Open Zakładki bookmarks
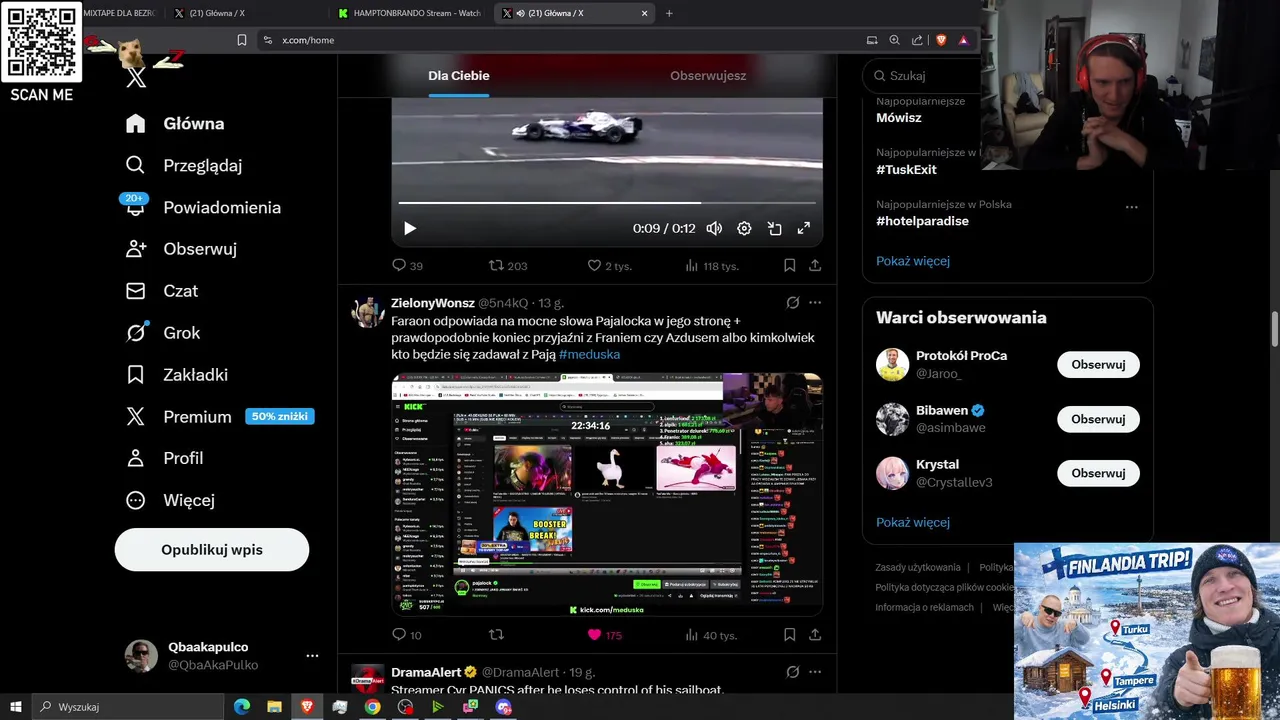Screen dimensions: 1280x720 point(177,375)
